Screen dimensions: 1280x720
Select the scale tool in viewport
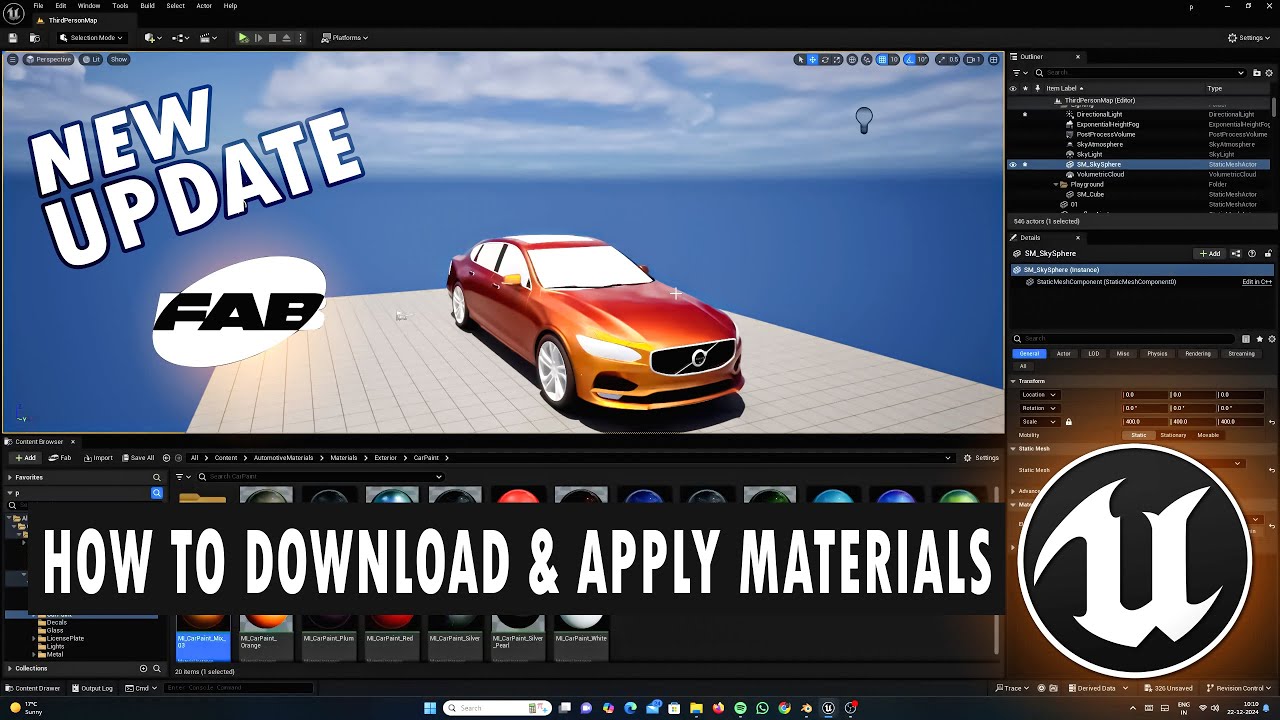836,60
